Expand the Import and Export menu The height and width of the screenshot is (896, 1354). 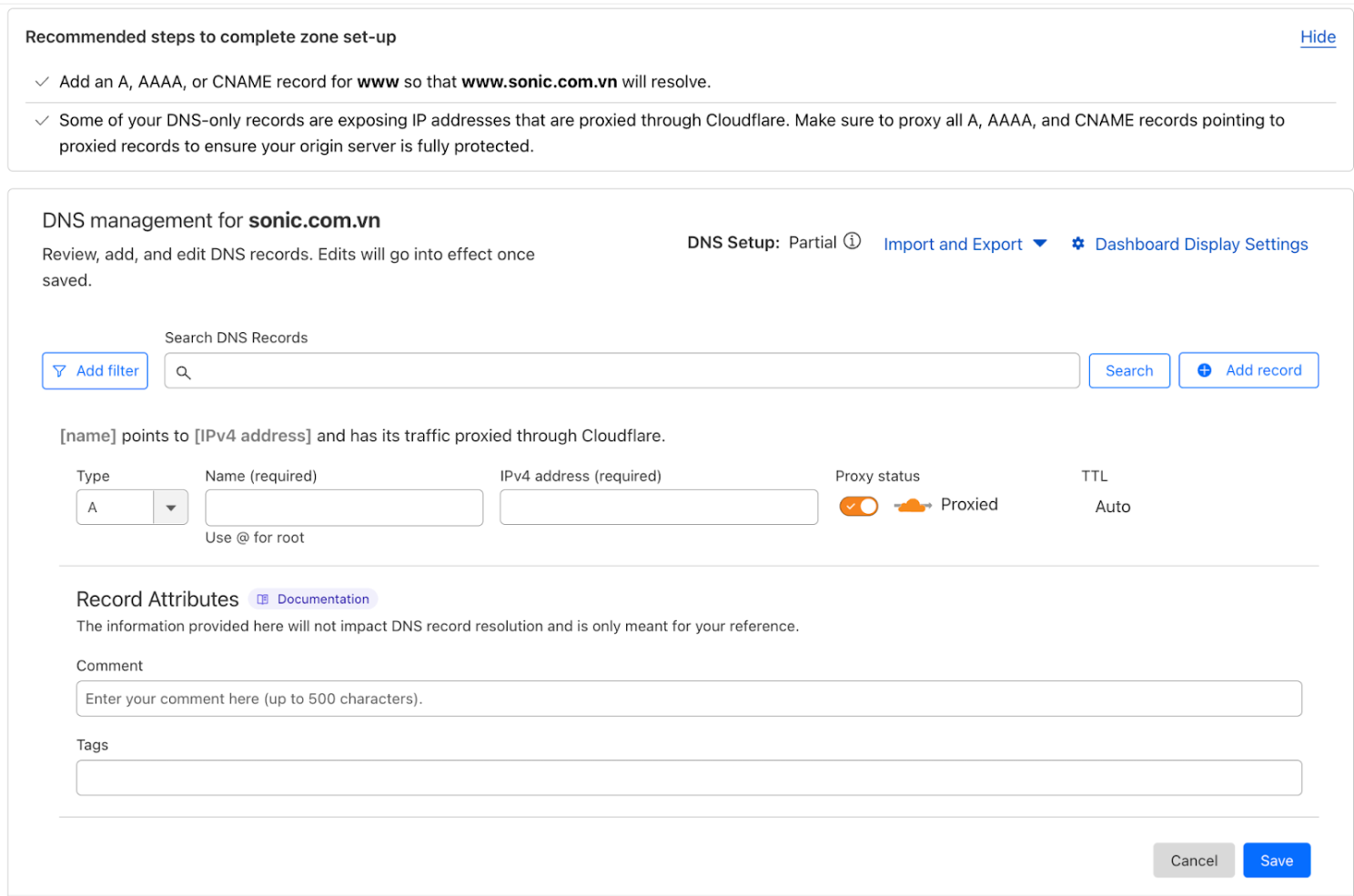tap(965, 244)
